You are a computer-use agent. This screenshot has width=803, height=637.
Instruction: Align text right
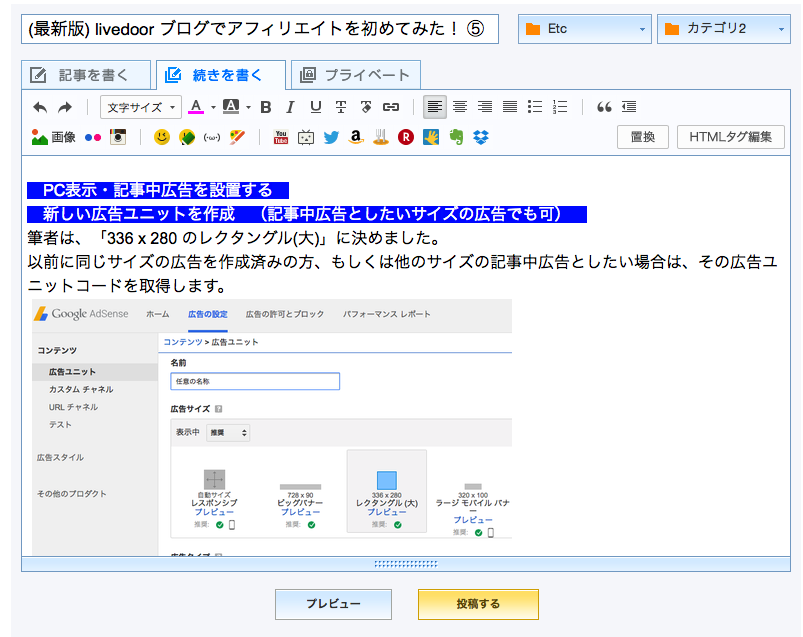(484, 107)
